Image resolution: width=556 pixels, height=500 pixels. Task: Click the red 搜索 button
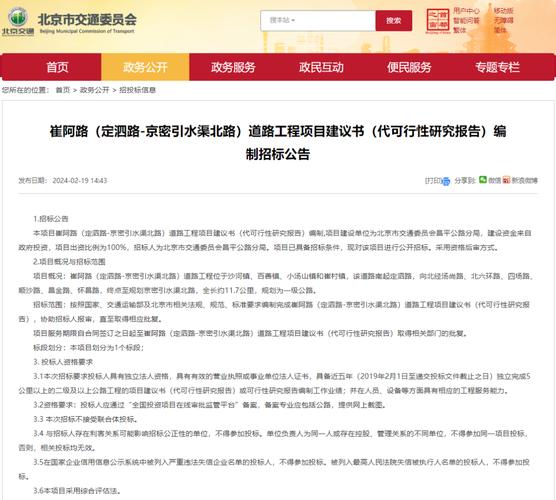(394, 21)
